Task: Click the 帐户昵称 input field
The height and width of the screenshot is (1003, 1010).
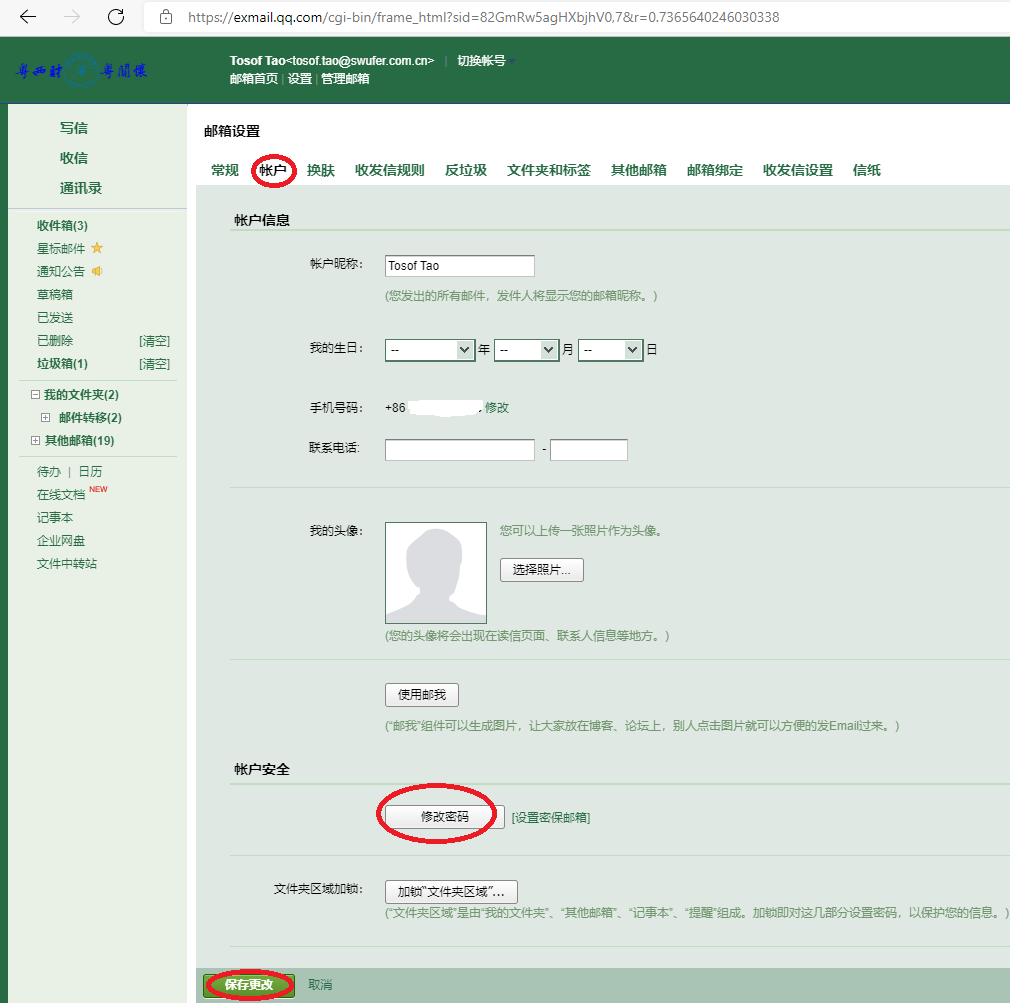Action: pyautogui.click(x=459, y=266)
